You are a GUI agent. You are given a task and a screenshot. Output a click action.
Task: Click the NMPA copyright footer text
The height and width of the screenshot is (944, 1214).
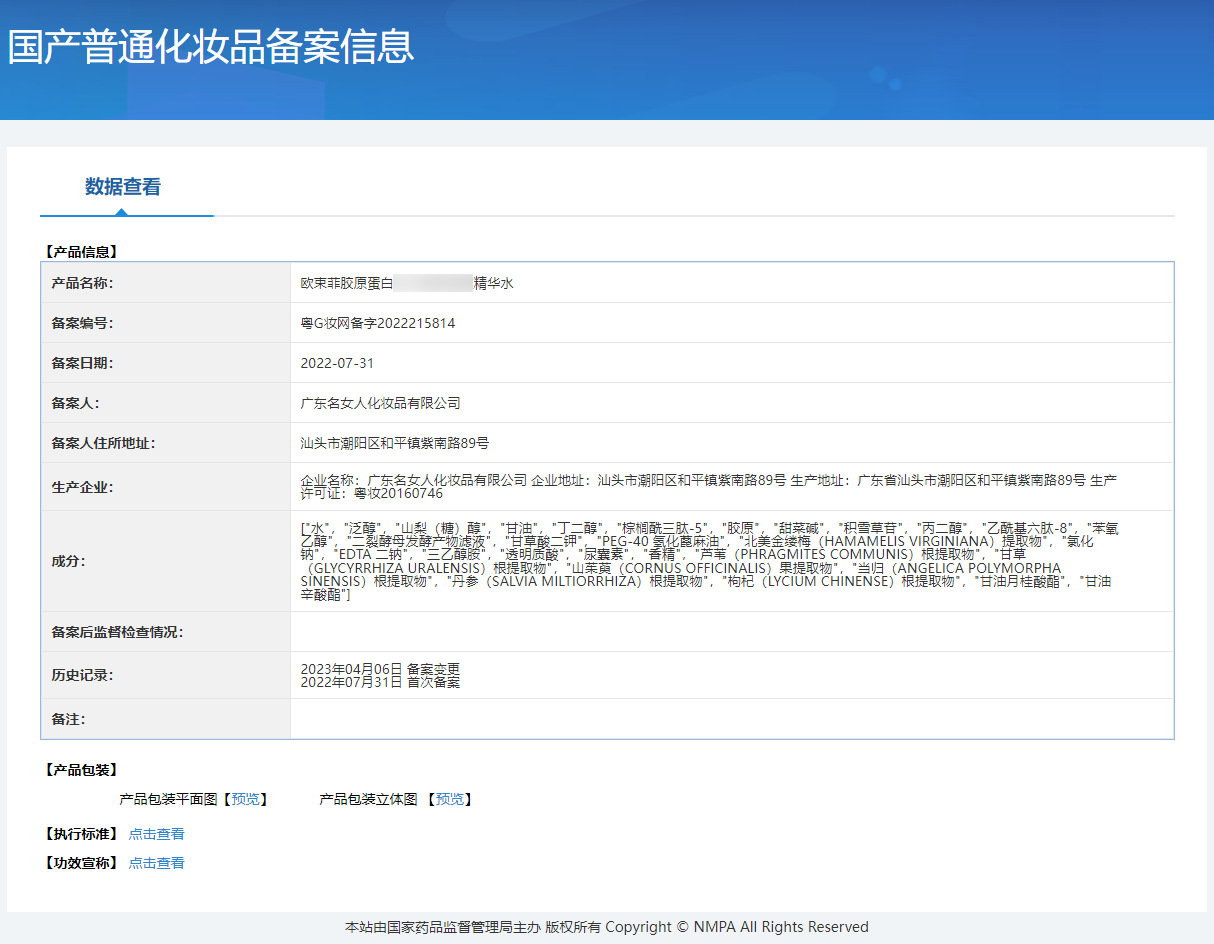606,927
